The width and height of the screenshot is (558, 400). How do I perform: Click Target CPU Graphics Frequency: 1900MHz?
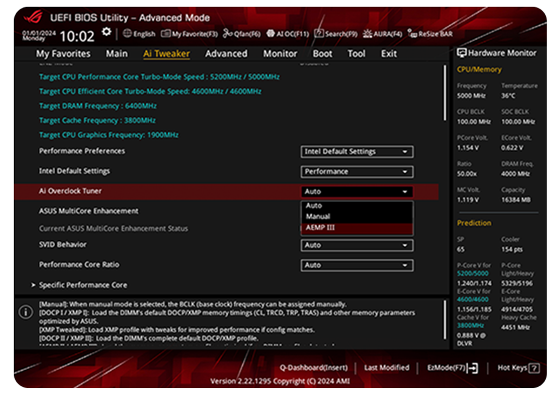point(109,135)
